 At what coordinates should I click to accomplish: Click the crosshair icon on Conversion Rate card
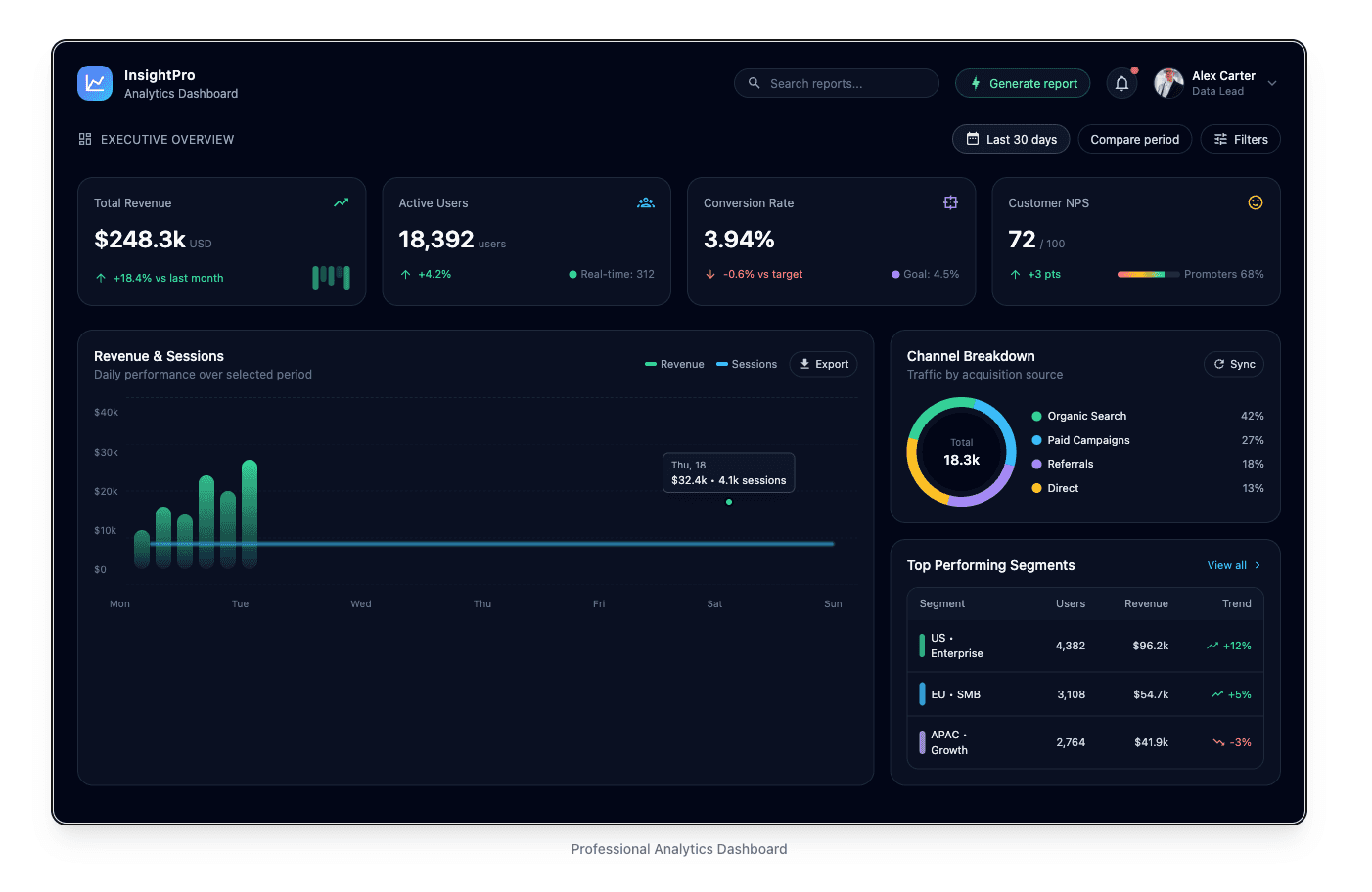pos(950,202)
